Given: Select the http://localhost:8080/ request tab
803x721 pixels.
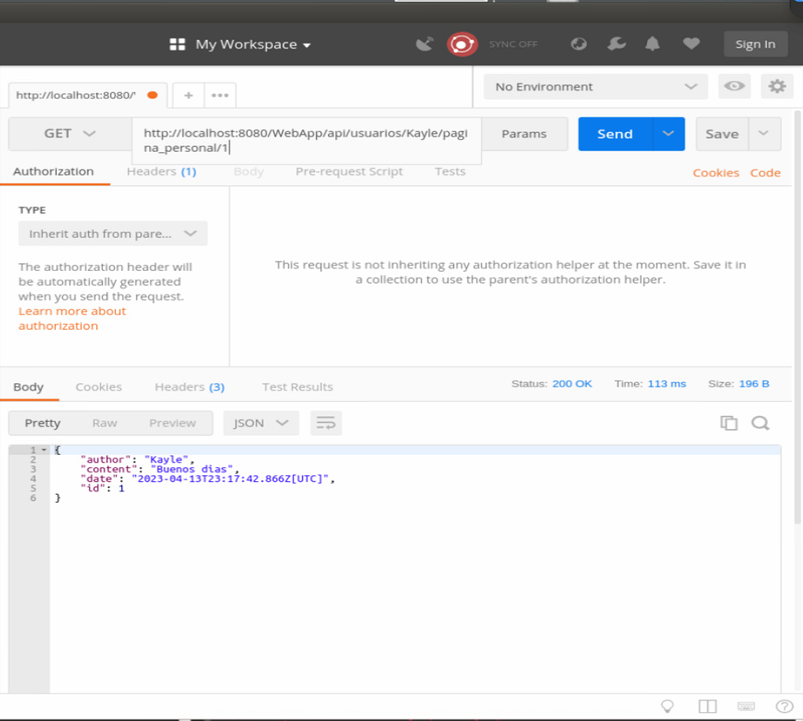Looking at the screenshot, I should pyautogui.click(x=87, y=95).
